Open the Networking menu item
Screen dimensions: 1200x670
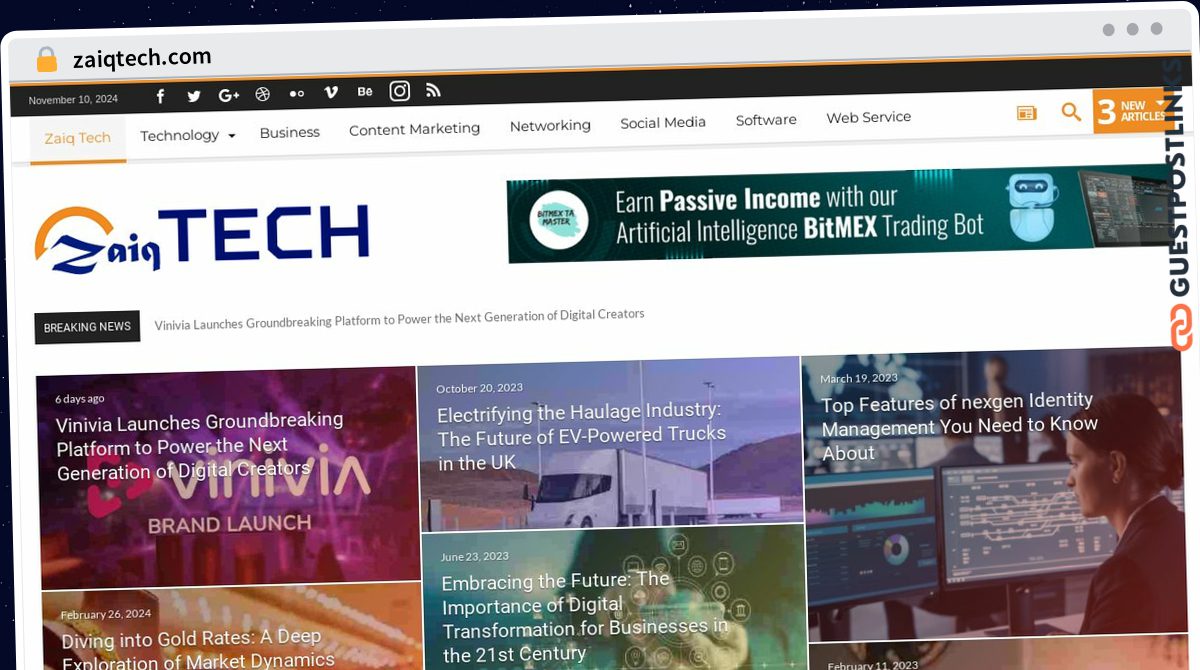(x=550, y=125)
